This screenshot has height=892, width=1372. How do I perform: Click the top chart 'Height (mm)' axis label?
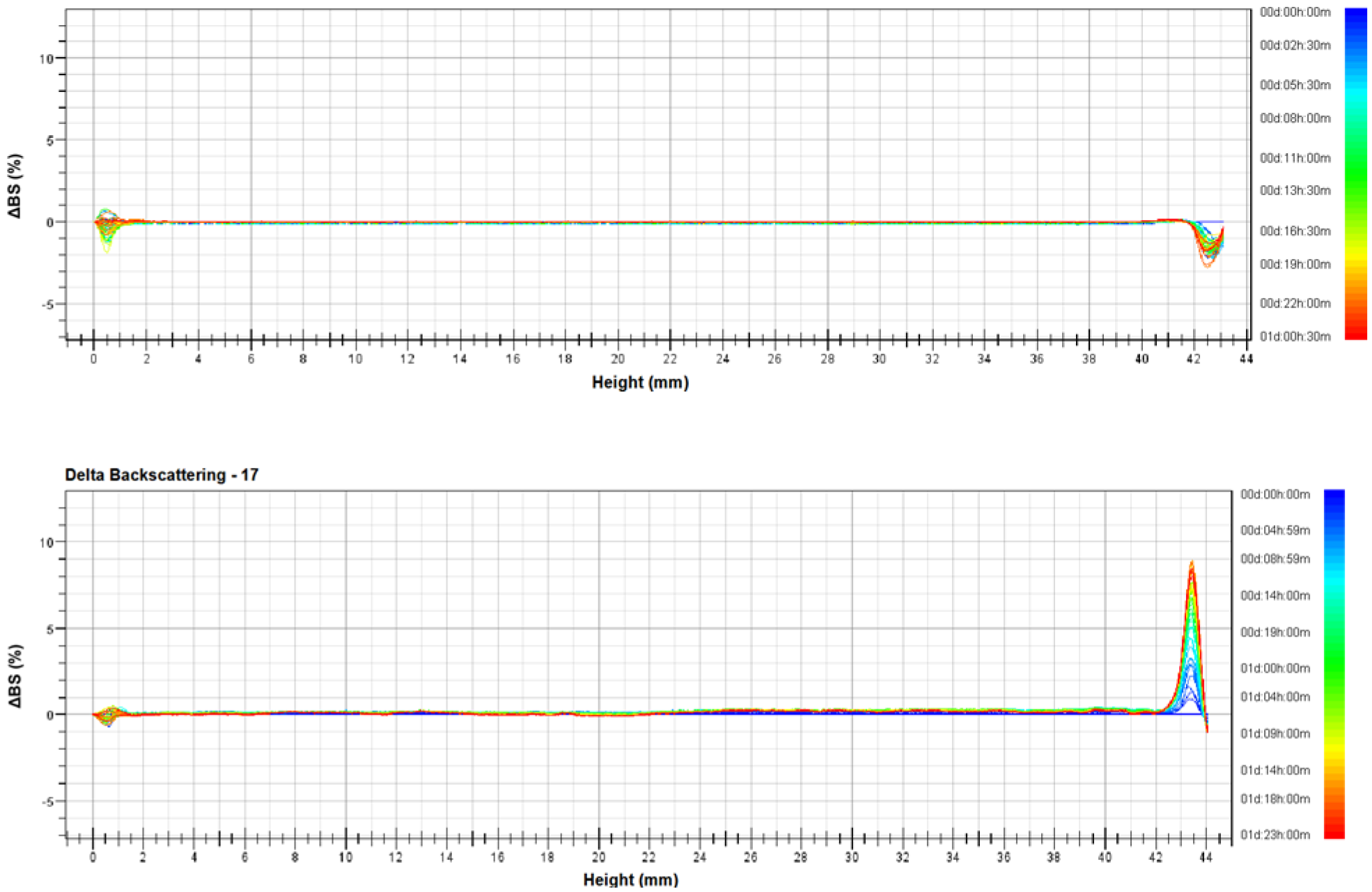tap(640, 382)
